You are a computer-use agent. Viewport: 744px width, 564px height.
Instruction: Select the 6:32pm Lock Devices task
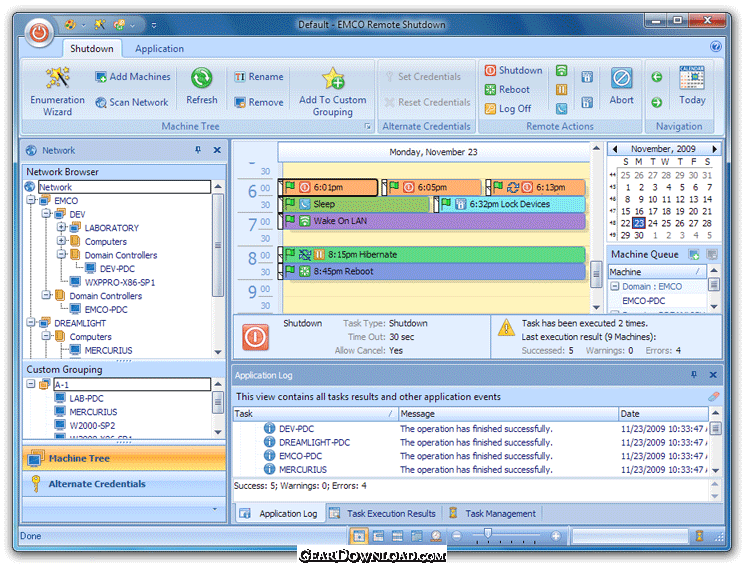pyautogui.click(x=512, y=204)
